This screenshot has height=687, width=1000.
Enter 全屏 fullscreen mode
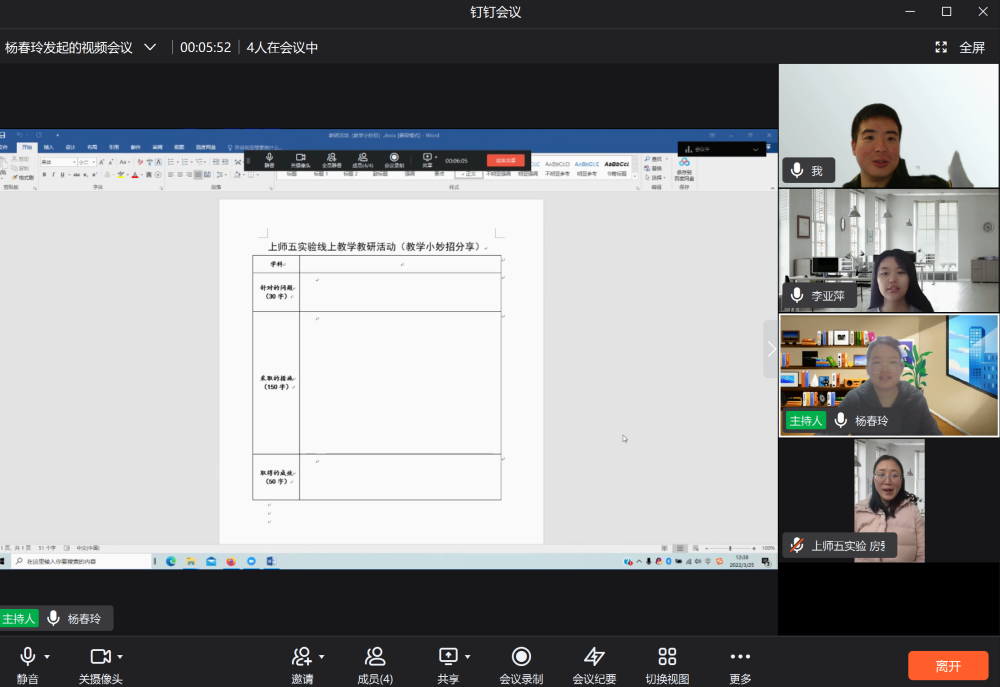click(960, 47)
